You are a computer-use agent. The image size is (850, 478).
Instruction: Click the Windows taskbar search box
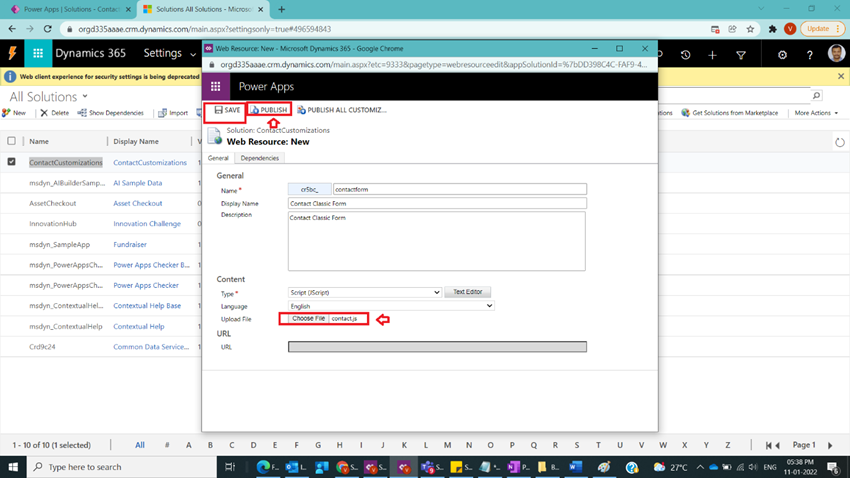[121, 467]
